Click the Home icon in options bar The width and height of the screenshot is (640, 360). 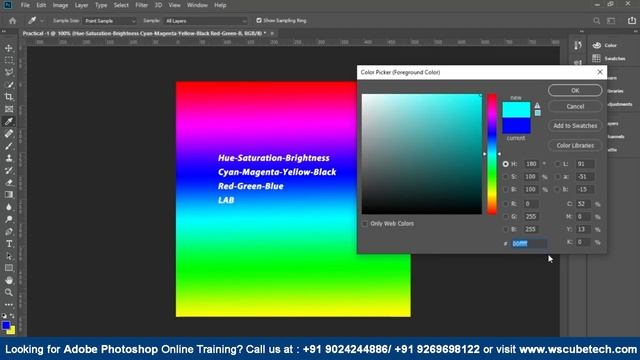[13, 21]
